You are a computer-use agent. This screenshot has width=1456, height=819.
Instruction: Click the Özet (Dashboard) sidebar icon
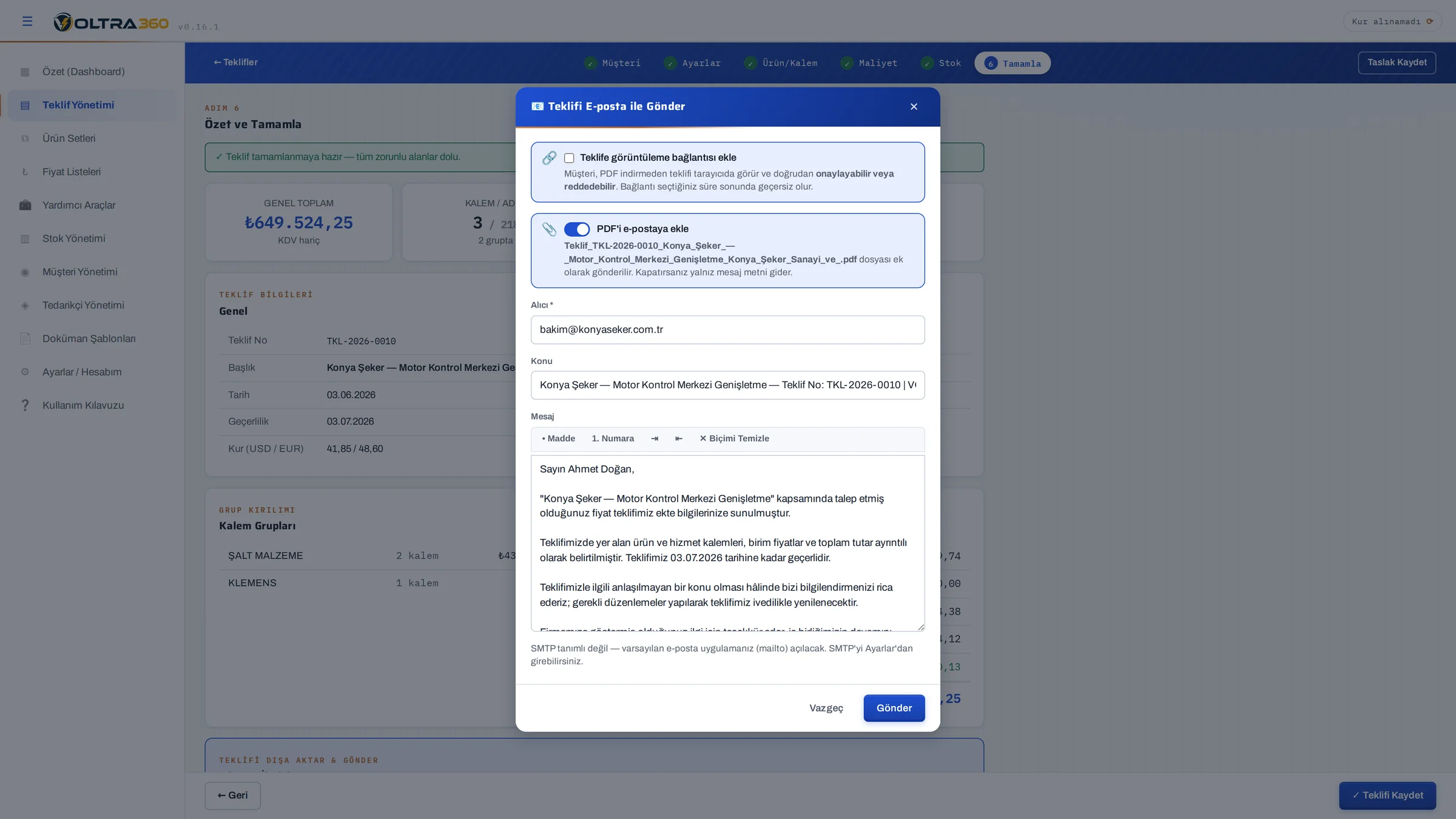[25, 72]
